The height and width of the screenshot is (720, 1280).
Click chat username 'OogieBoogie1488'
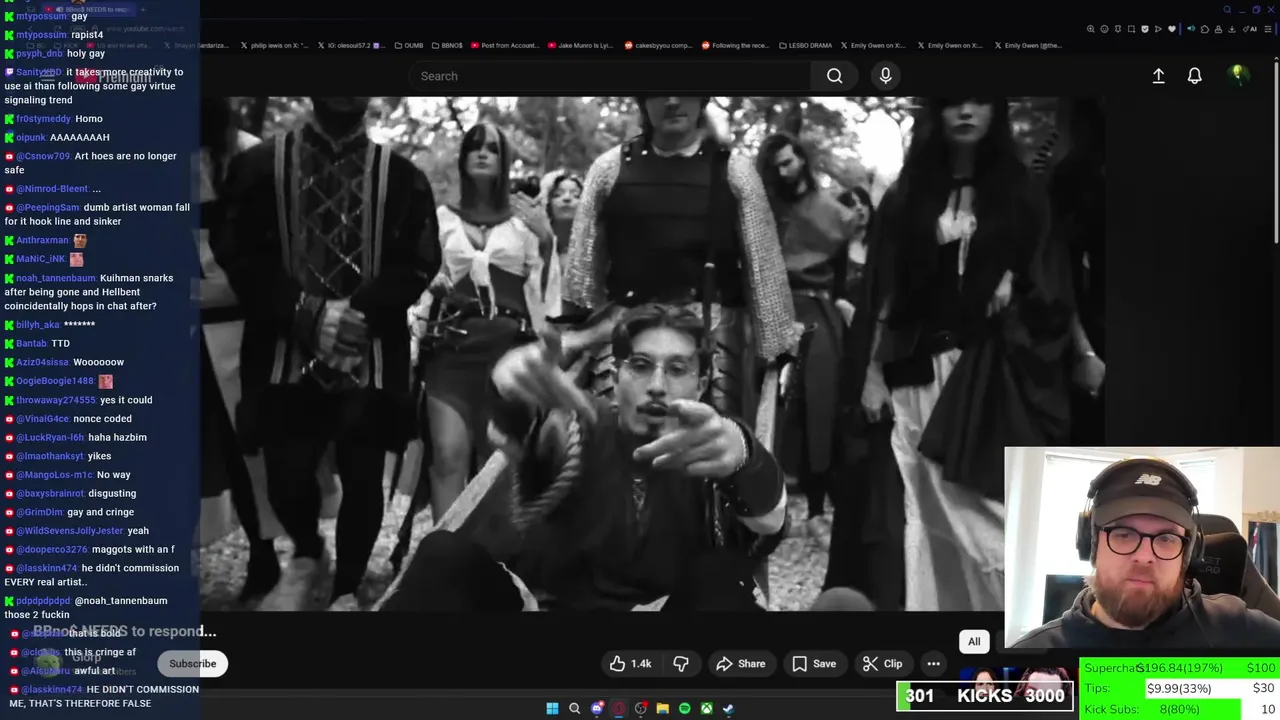coord(54,381)
